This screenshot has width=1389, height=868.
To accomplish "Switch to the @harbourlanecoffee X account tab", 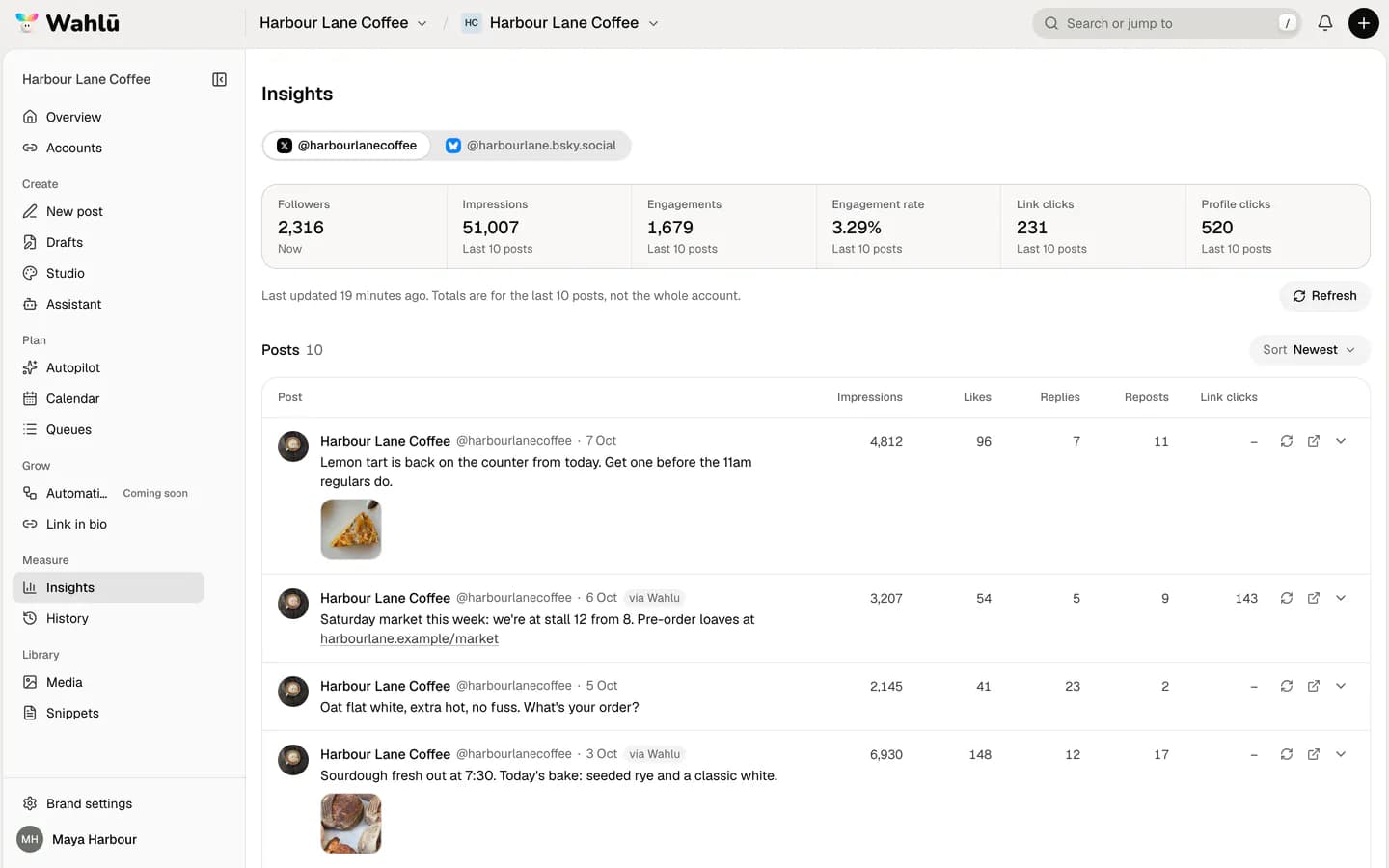I will 347,146.
